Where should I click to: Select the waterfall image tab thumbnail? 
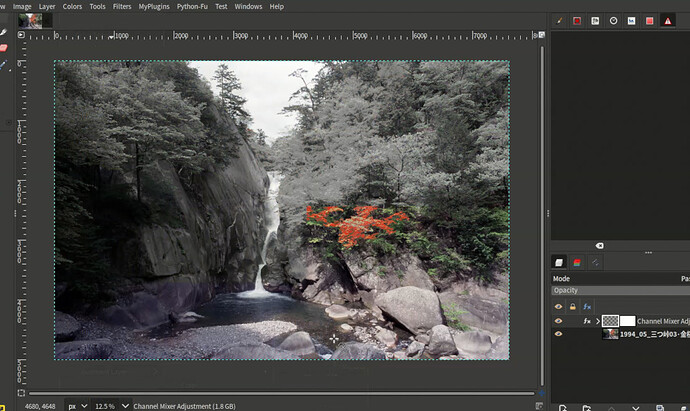click(30, 21)
